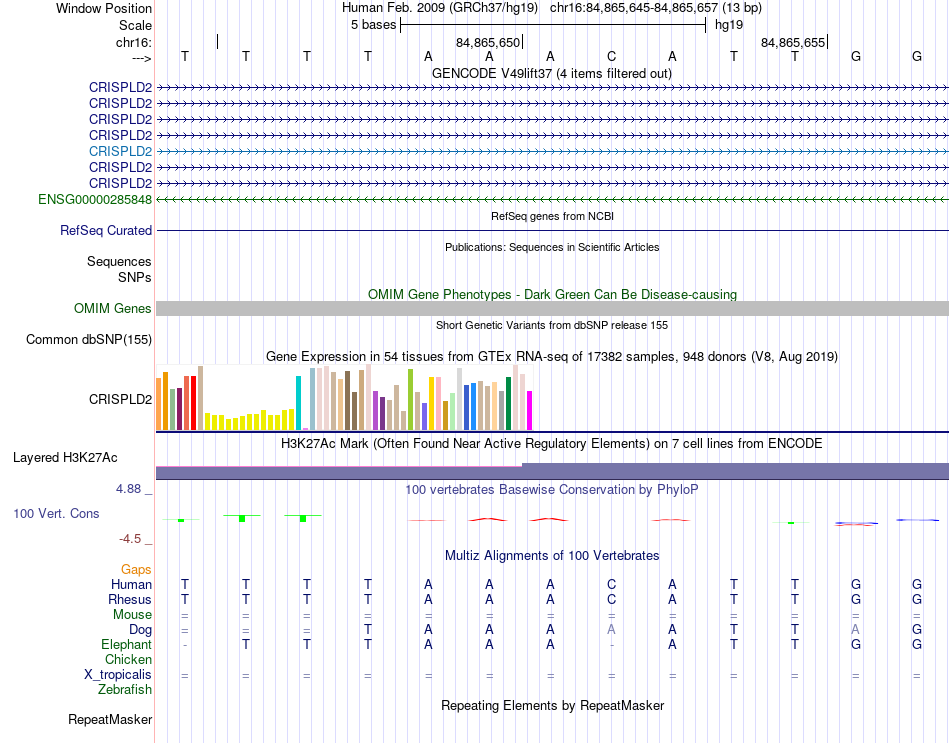This screenshot has width=950, height=743.
Task: Select the chr16:84,865,645-84,865,657 position text
Action: tap(656, 8)
